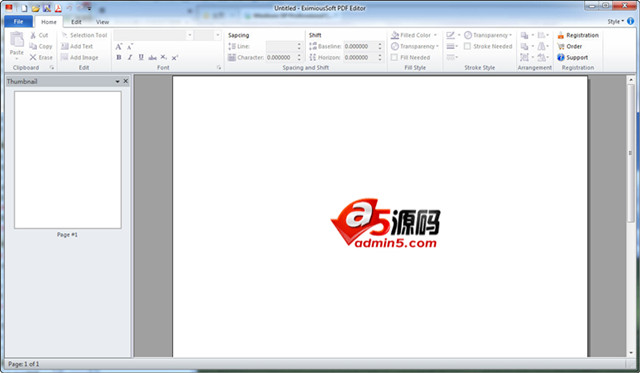
Task: Switch to the View ribbon tab
Action: coord(102,22)
